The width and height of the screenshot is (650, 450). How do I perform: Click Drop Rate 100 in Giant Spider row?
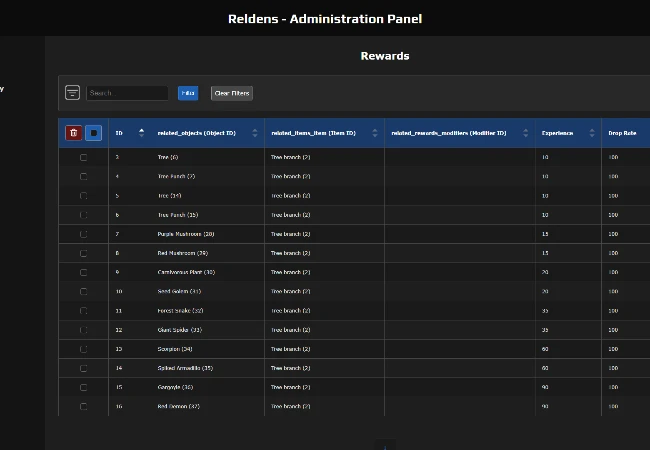(x=613, y=330)
